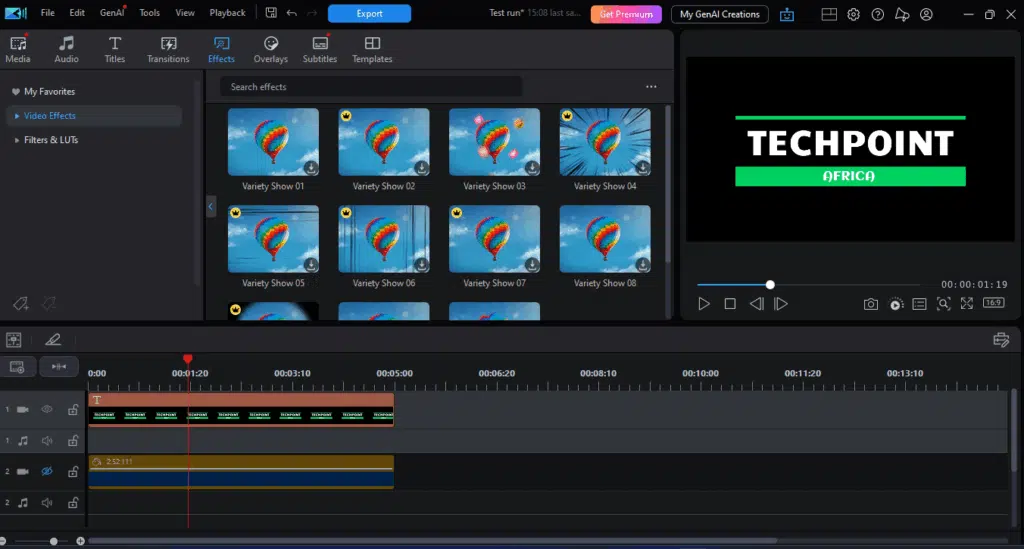Open the help question-mark icon
1024x549 pixels.
point(878,14)
